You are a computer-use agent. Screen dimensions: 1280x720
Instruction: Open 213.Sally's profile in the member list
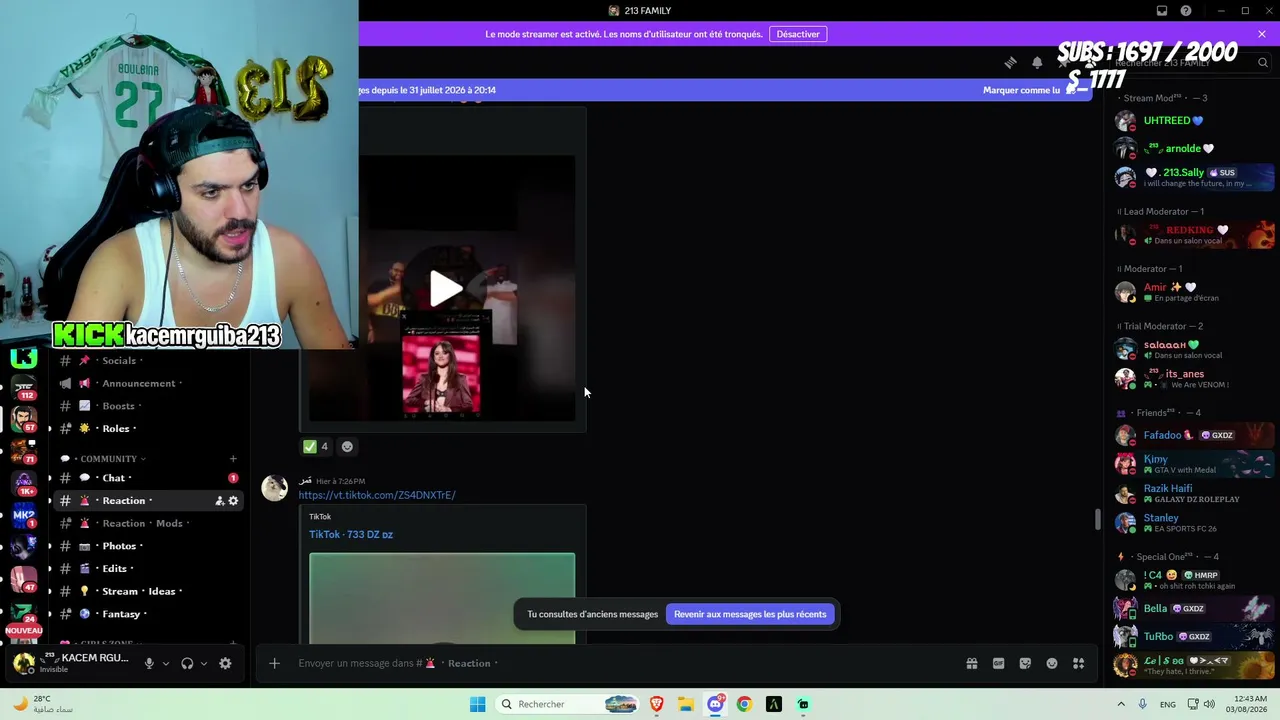tap(1195, 177)
